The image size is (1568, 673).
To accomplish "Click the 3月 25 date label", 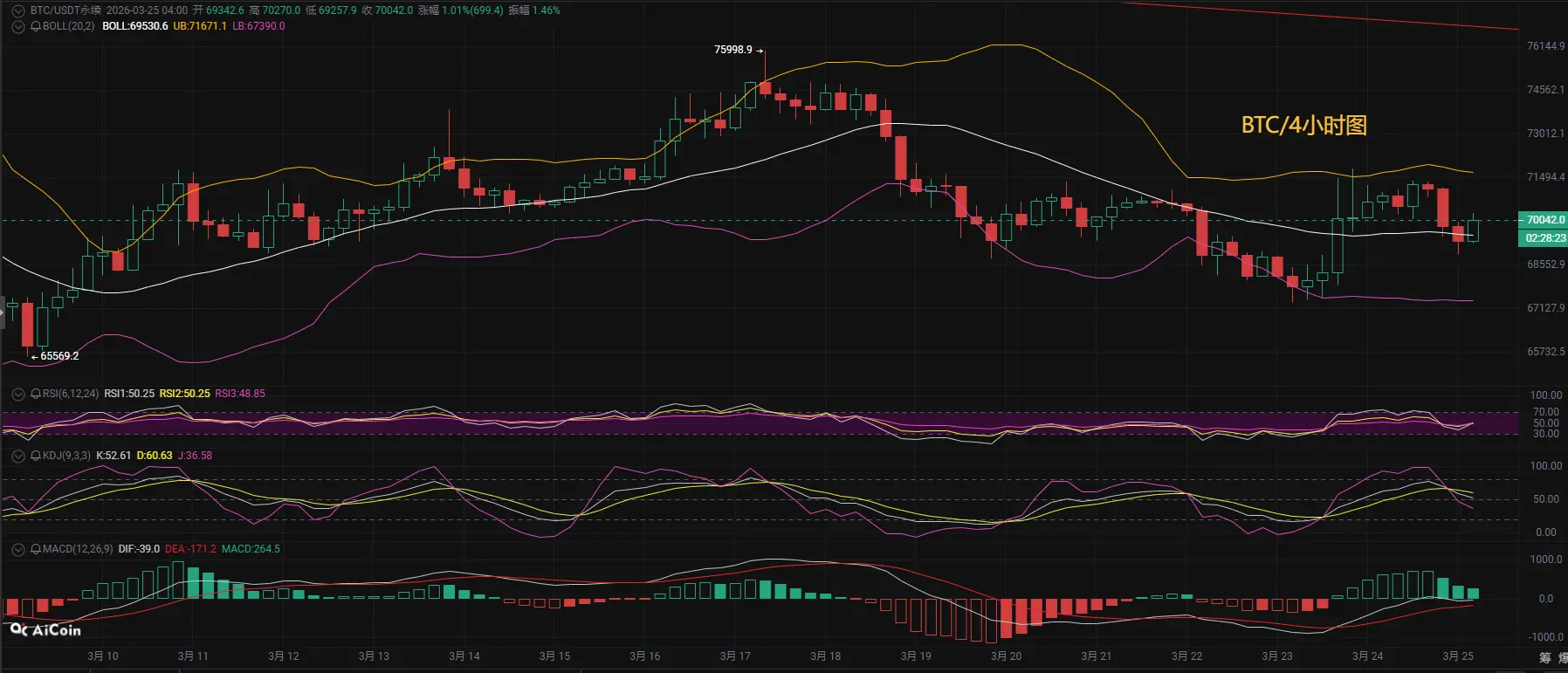I will [1458, 656].
